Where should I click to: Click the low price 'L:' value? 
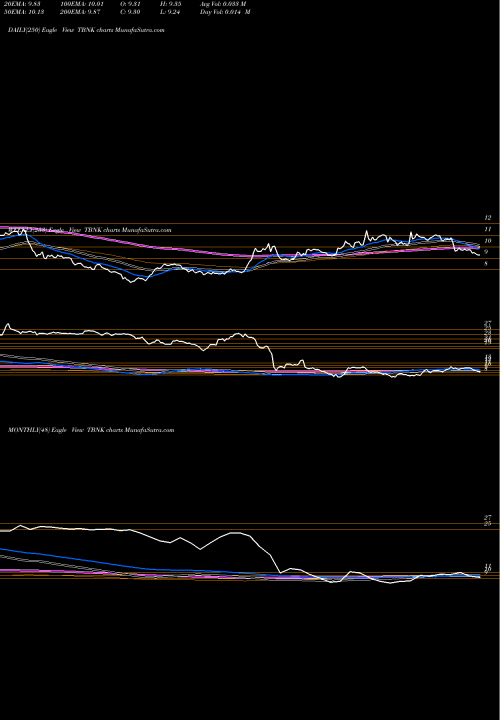(x=171, y=12)
